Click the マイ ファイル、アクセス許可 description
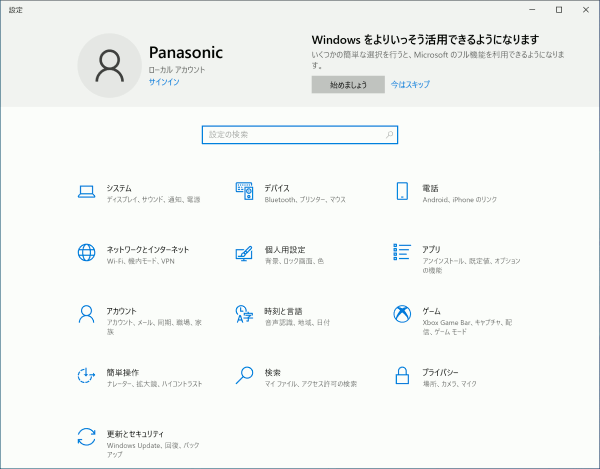600x469 pixels. 311,384
